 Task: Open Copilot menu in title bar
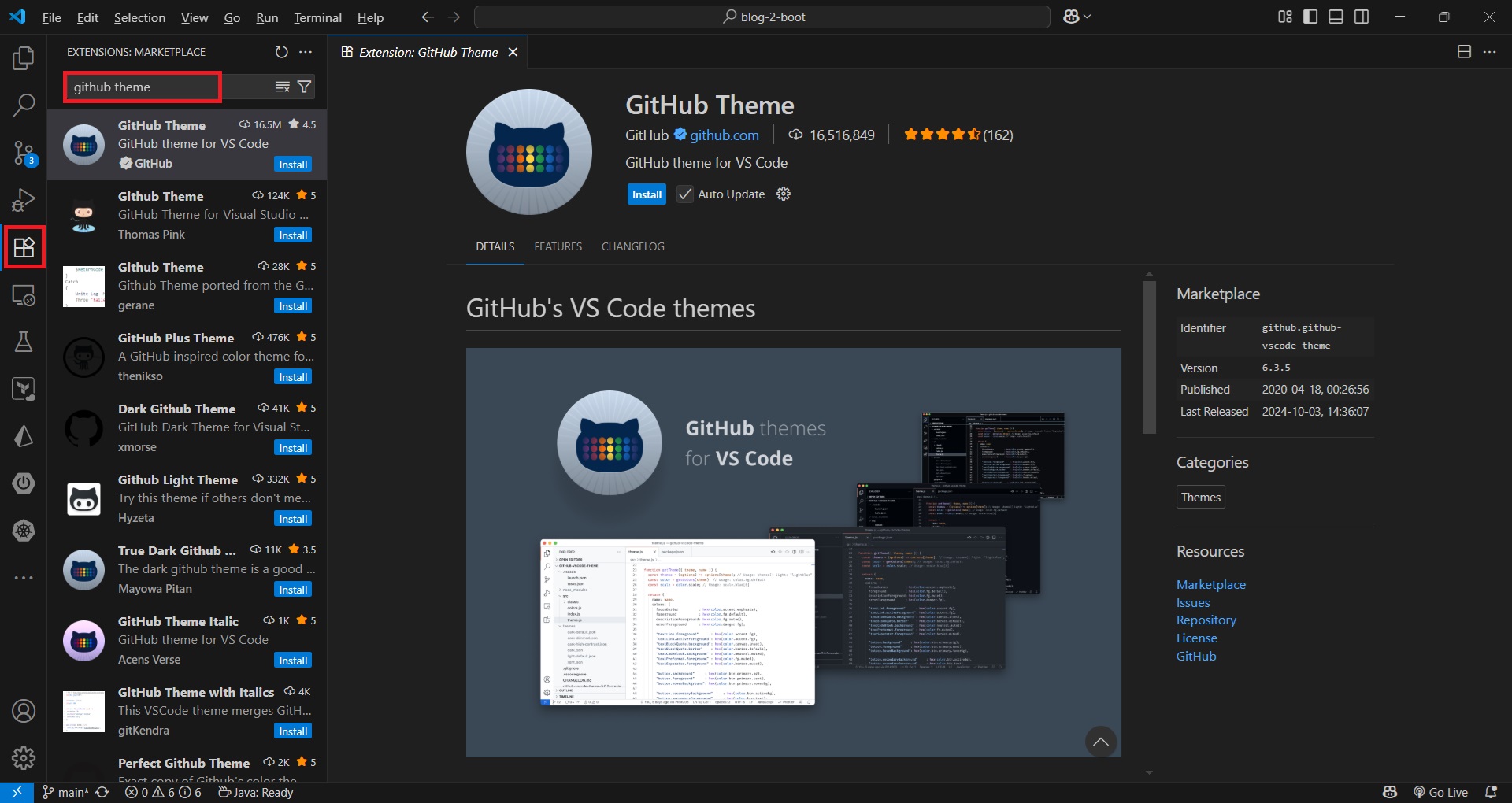click(x=1077, y=17)
